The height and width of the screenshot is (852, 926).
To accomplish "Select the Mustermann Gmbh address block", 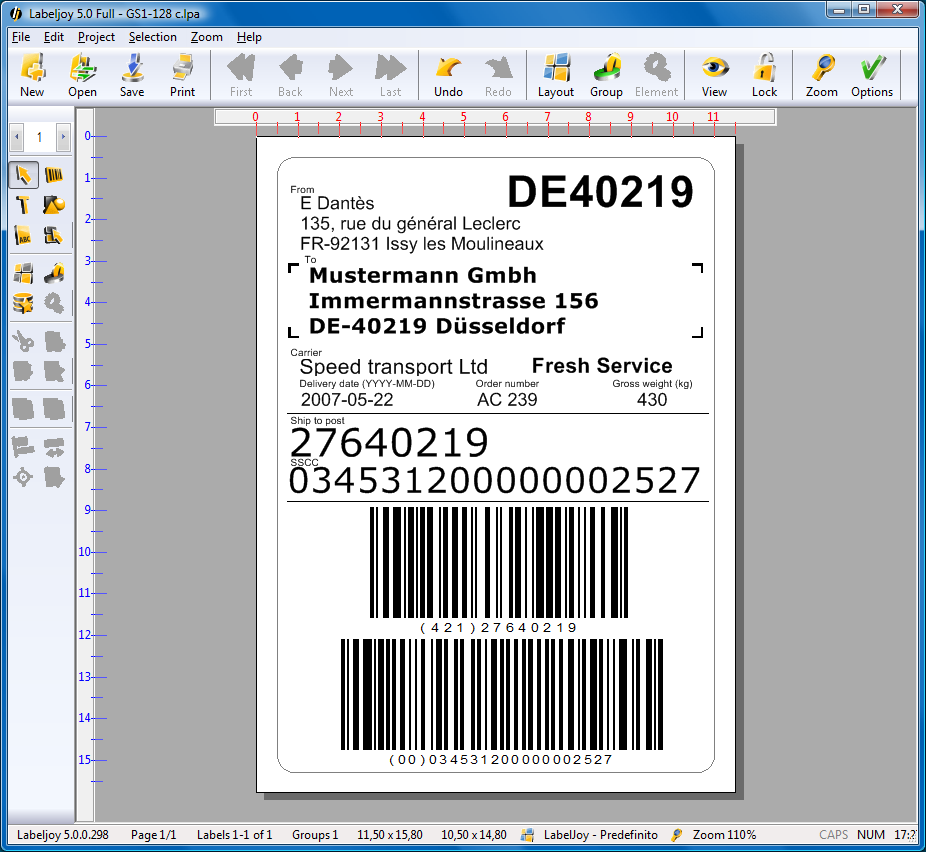I will coord(453,301).
